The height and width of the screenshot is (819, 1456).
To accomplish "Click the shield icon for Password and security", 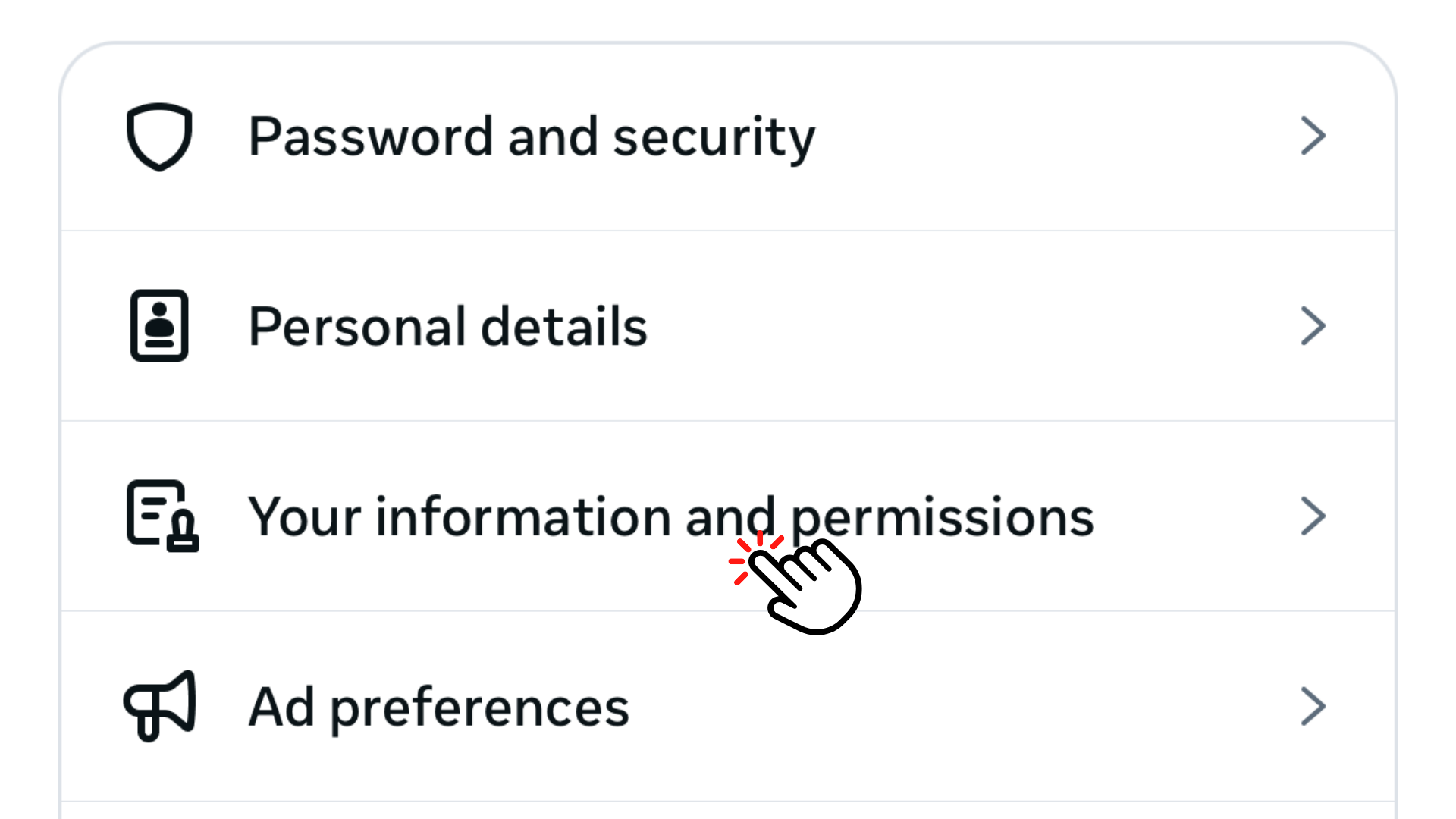I will (159, 136).
